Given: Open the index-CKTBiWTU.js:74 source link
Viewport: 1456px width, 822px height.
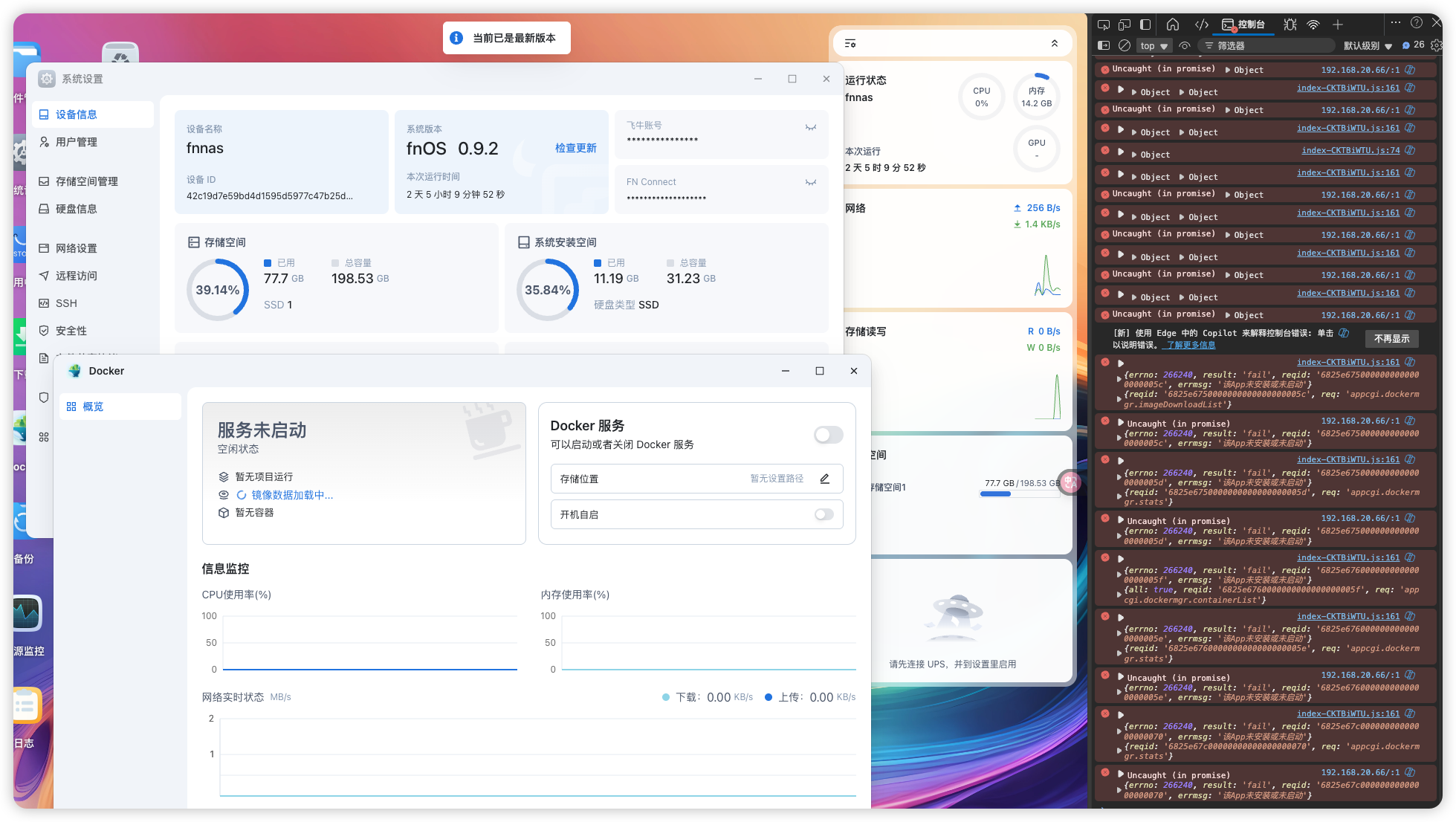Looking at the screenshot, I should pyautogui.click(x=1350, y=150).
